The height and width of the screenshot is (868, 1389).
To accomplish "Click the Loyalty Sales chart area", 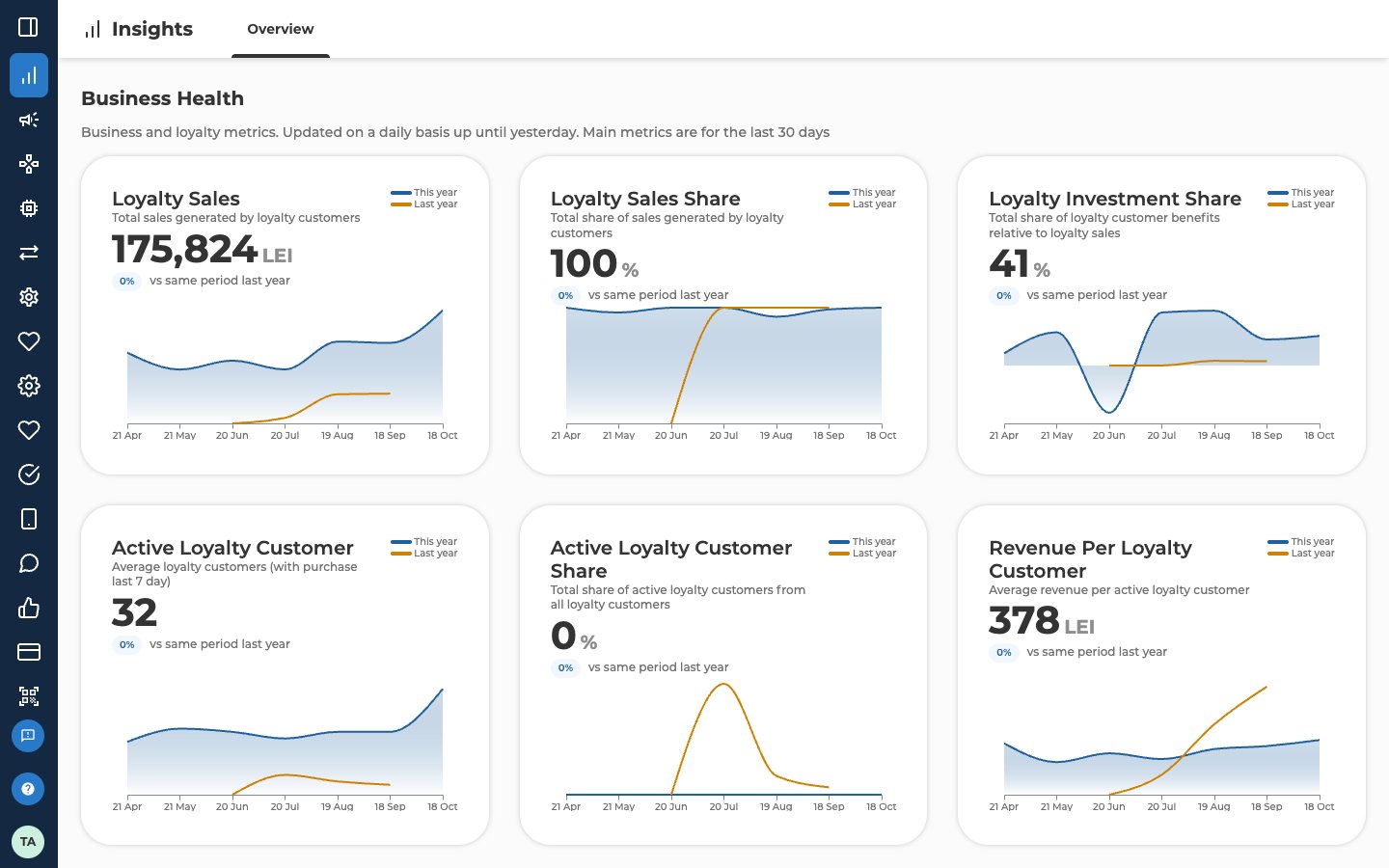I will [285, 366].
